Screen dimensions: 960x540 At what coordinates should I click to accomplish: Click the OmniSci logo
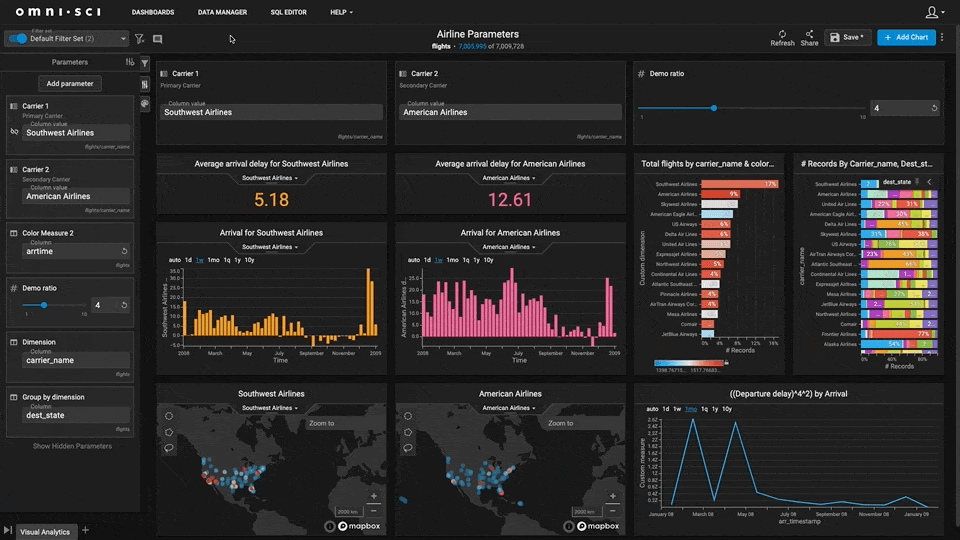59,12
